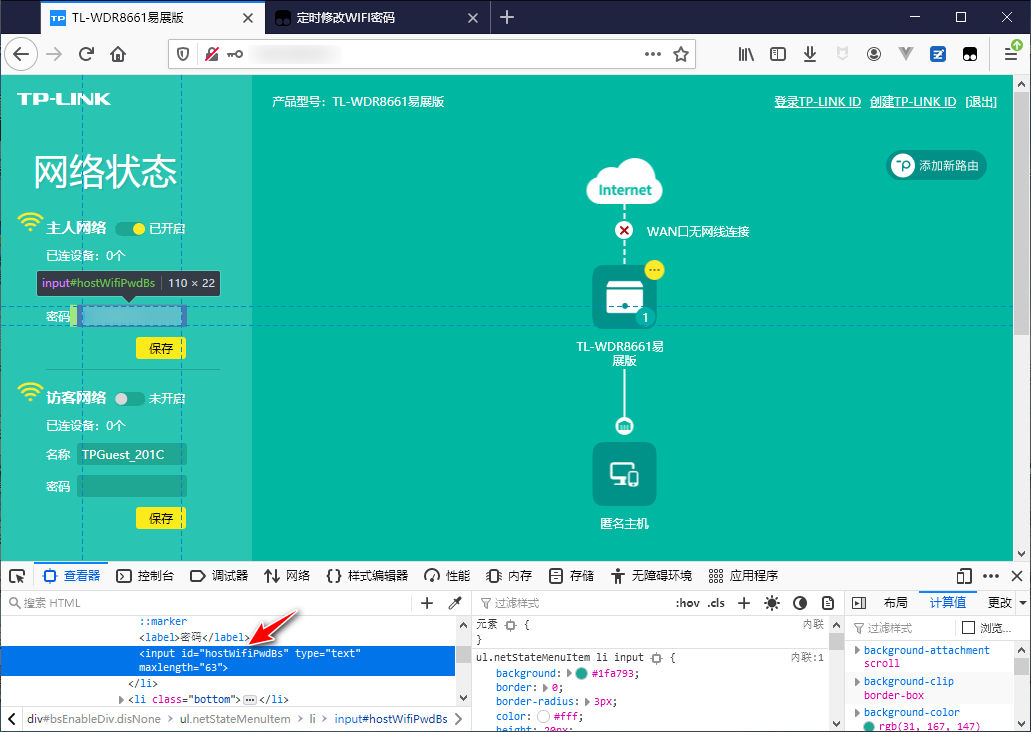Open page actions three-dot menu in address bar
Viewport: 1031px width, 732px height.
pyautogui.click(x=652, y=54)
